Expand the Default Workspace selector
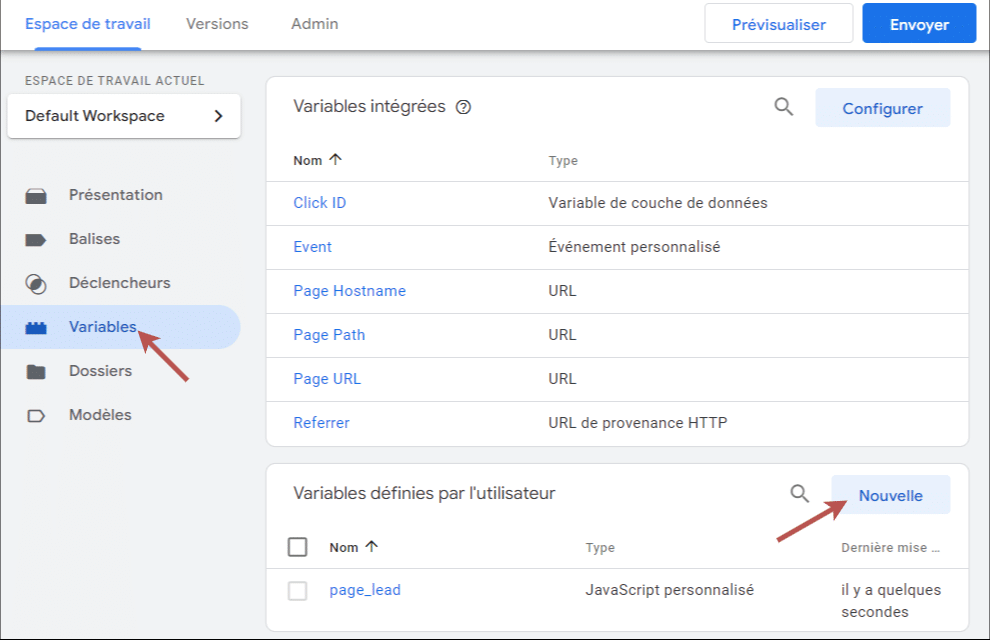This screenshot has width=990, height=640. click(123, 116)
